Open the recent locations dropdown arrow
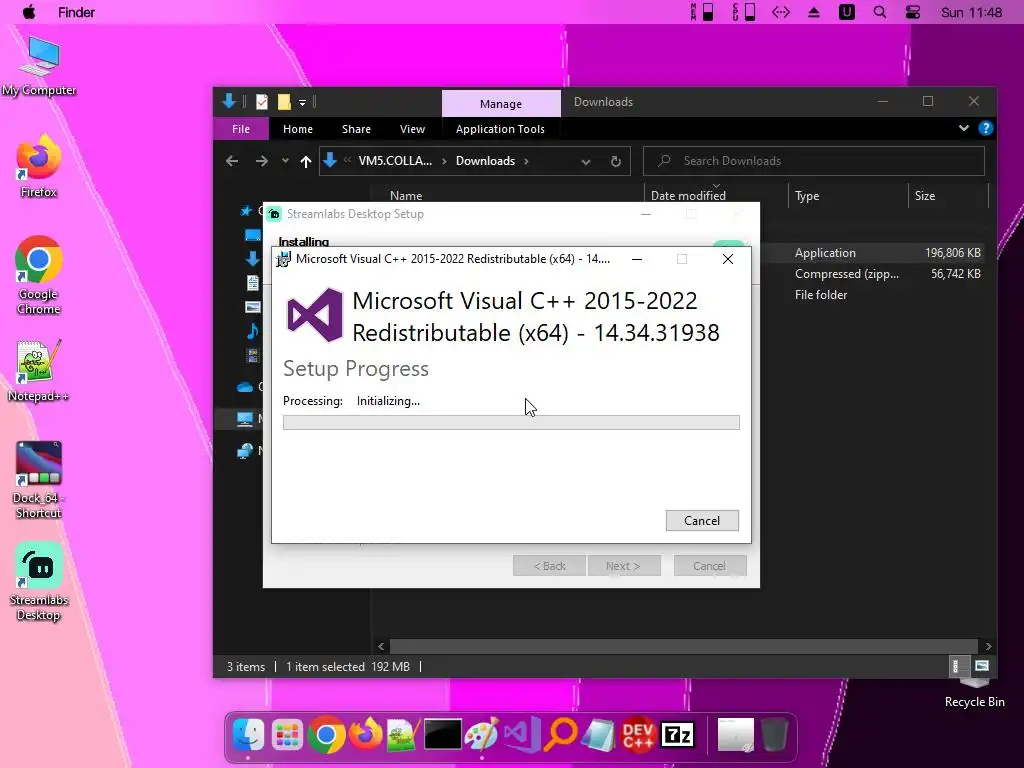The width and height of the screenshot is (1024, 768). pos(285,161)
